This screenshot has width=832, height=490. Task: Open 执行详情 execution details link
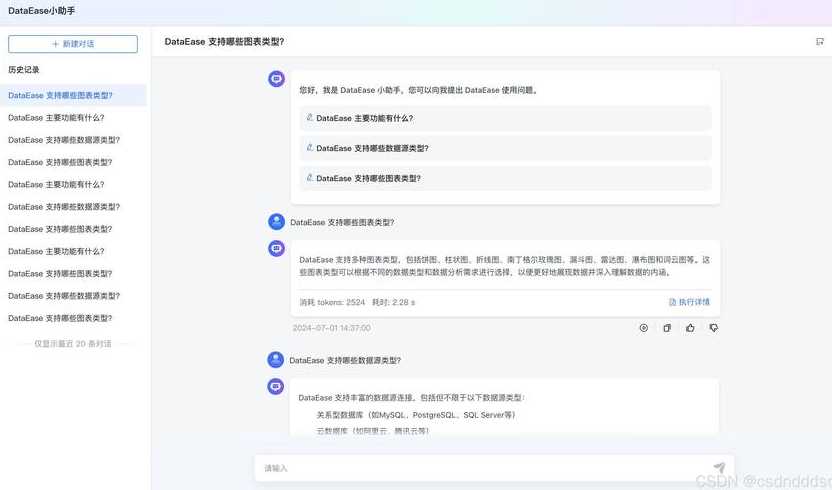(689, 302)
